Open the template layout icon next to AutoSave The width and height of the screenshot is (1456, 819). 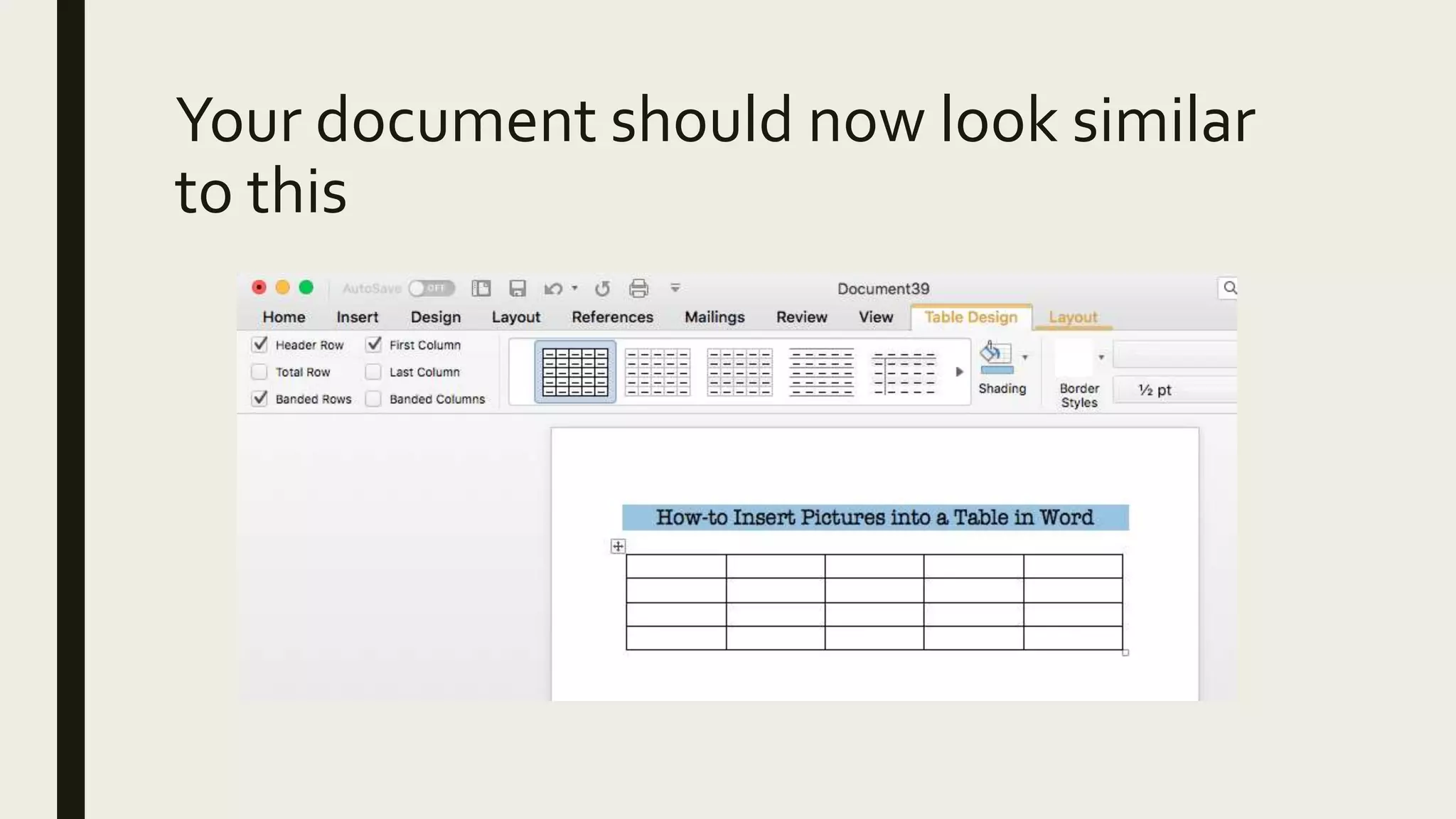[481, 288]
